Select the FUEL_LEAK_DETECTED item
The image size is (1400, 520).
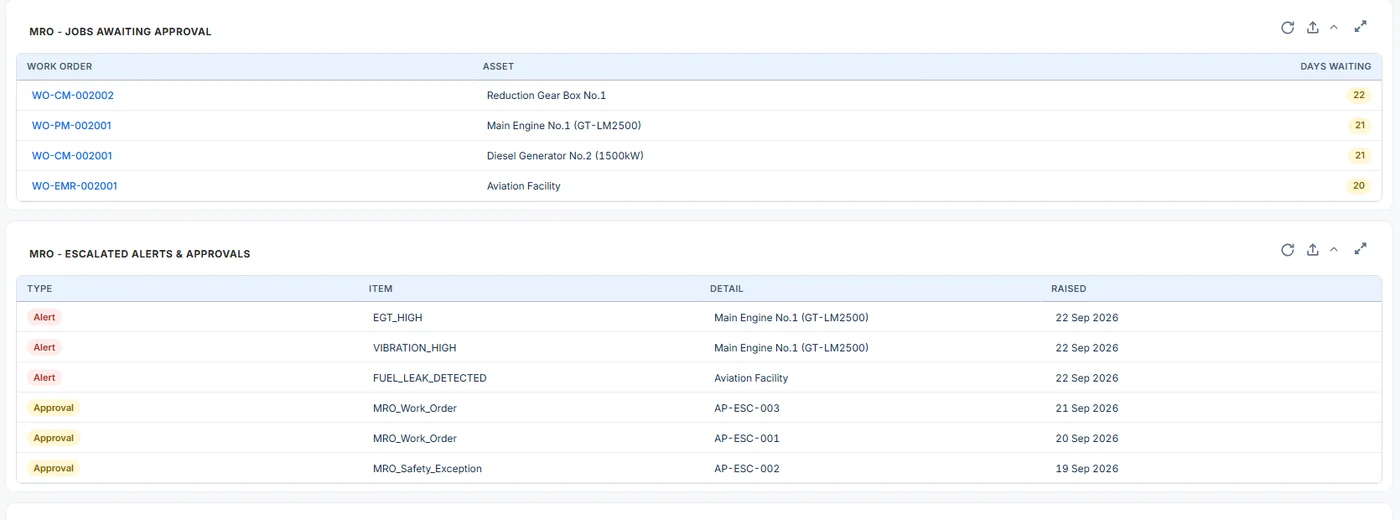429,378
